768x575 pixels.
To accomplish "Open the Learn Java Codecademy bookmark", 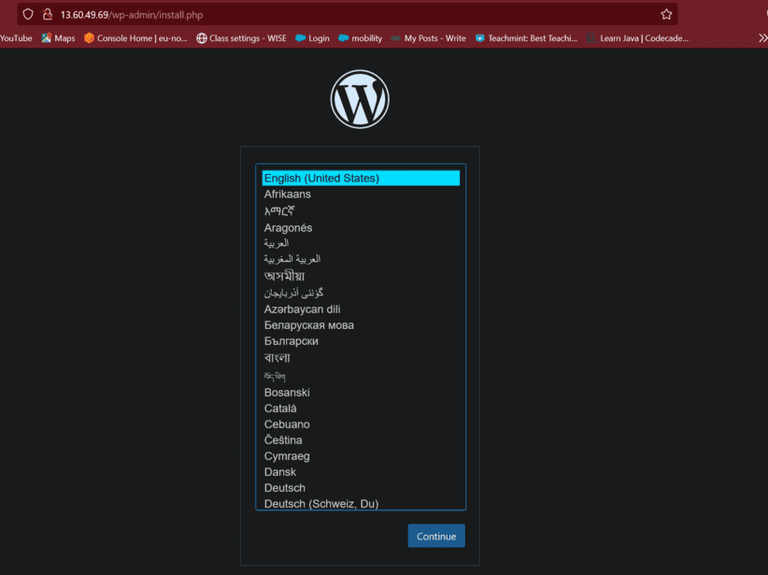I will coord(638,38).
